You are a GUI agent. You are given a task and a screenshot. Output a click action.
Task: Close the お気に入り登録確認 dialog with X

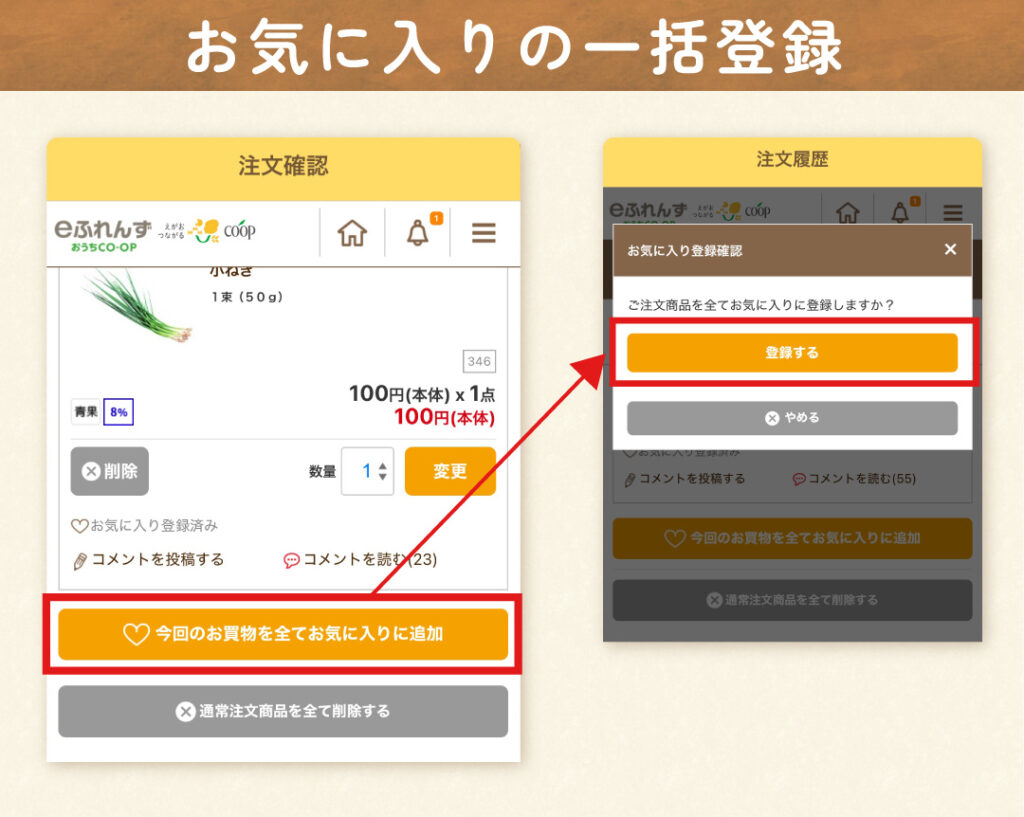point(950,249)
